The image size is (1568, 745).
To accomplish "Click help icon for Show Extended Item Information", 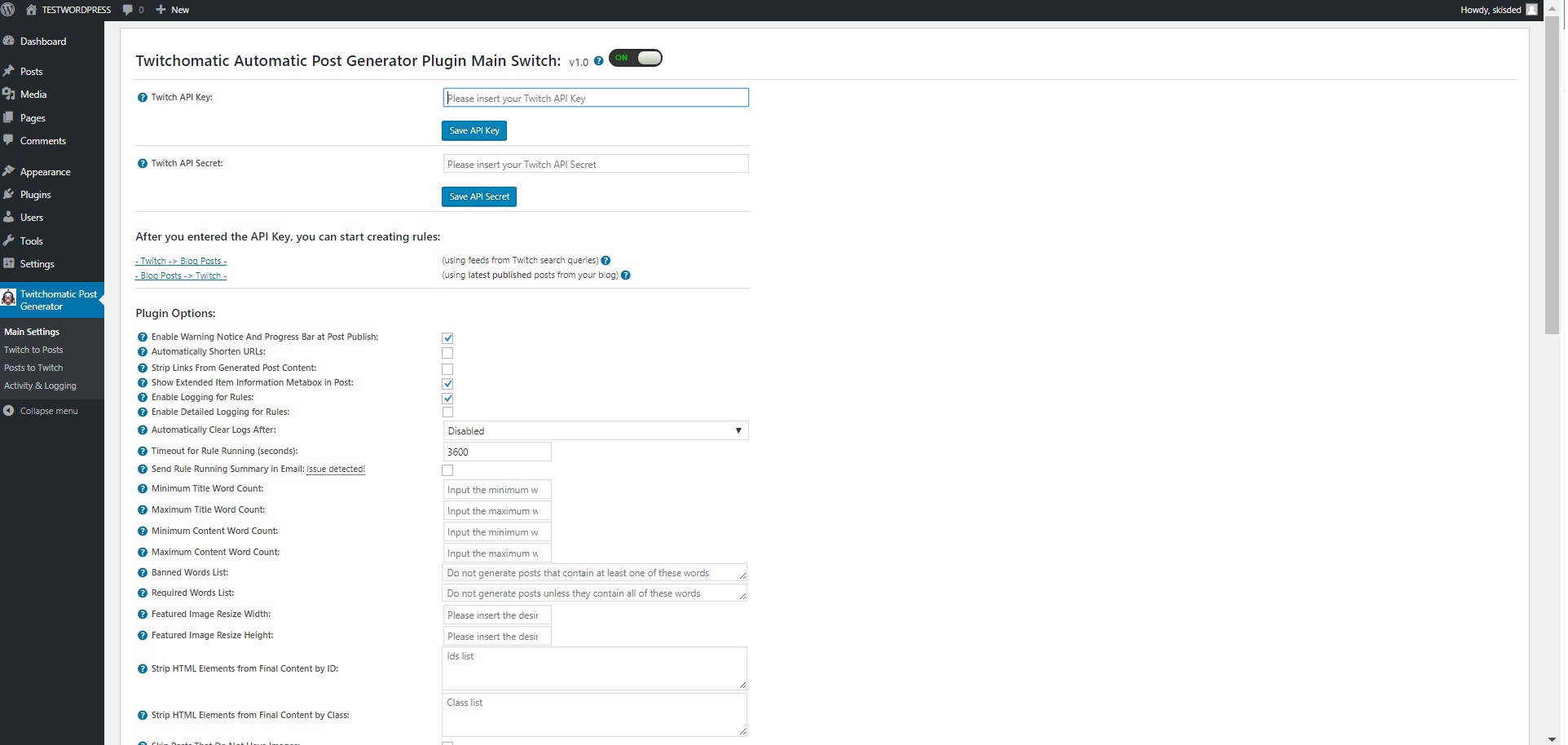I will click(143, 383).
